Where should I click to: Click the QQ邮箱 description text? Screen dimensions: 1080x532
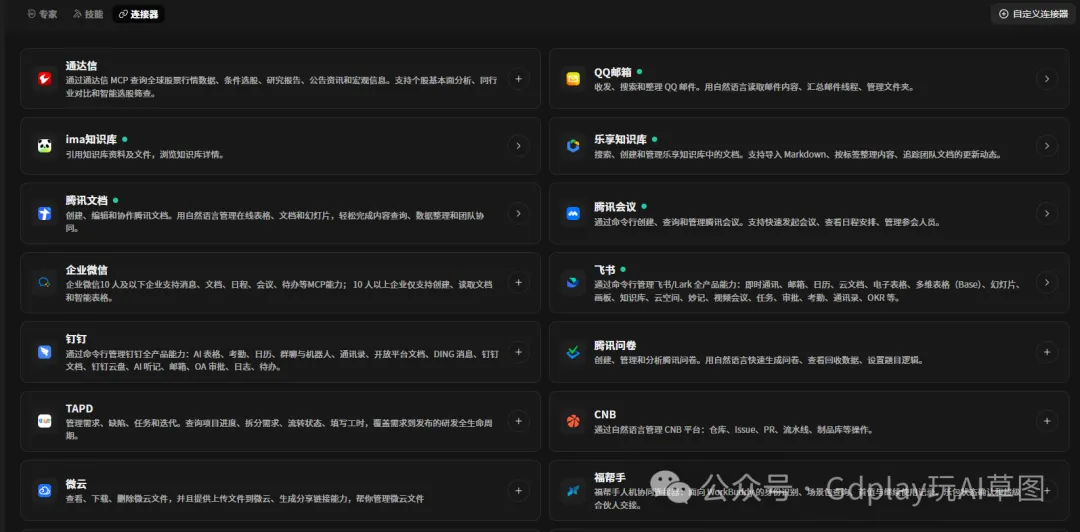point(754,87)
